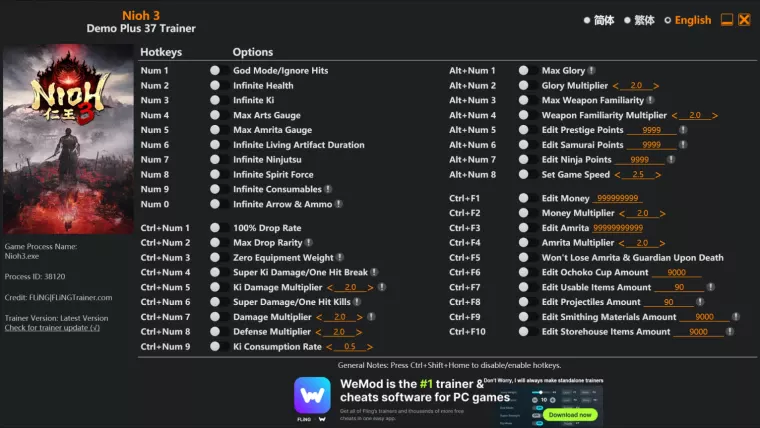Click the Nioh 3 cover art thumbnail

pyautogui.click(x=69, y=138)
